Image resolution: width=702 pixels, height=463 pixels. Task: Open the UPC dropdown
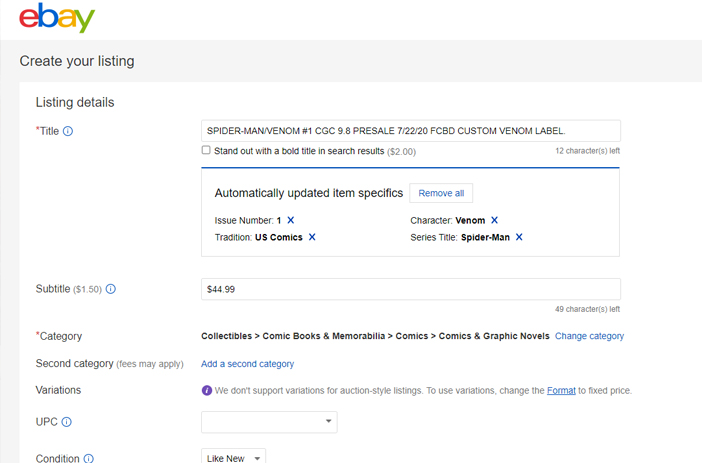269,422
